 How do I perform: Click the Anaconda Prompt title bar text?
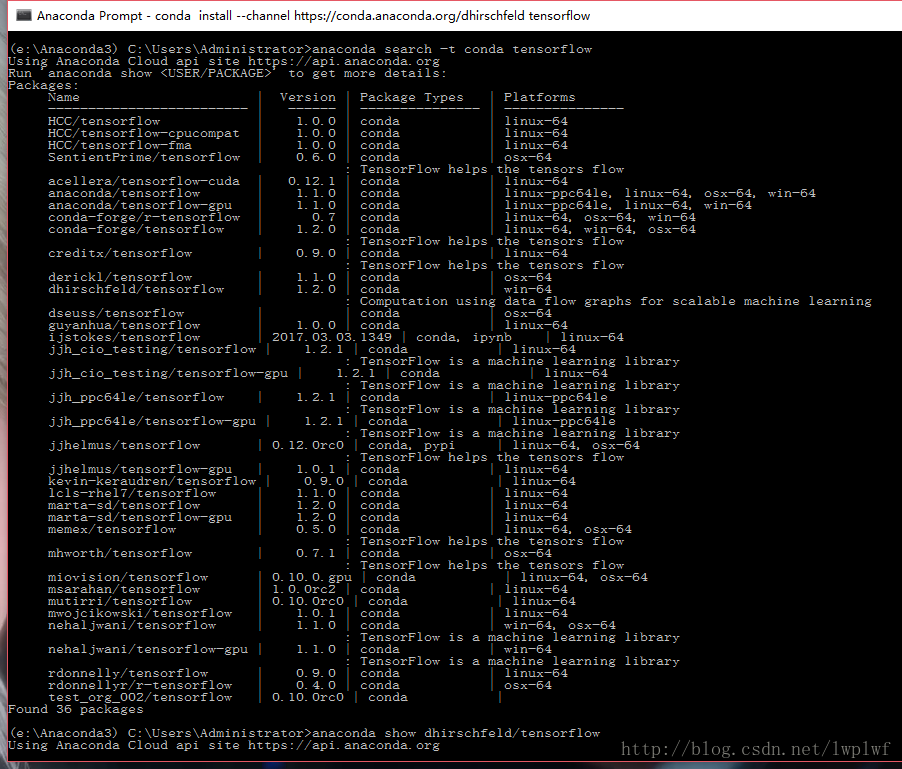pyautogui.click(x=314, y=16)
